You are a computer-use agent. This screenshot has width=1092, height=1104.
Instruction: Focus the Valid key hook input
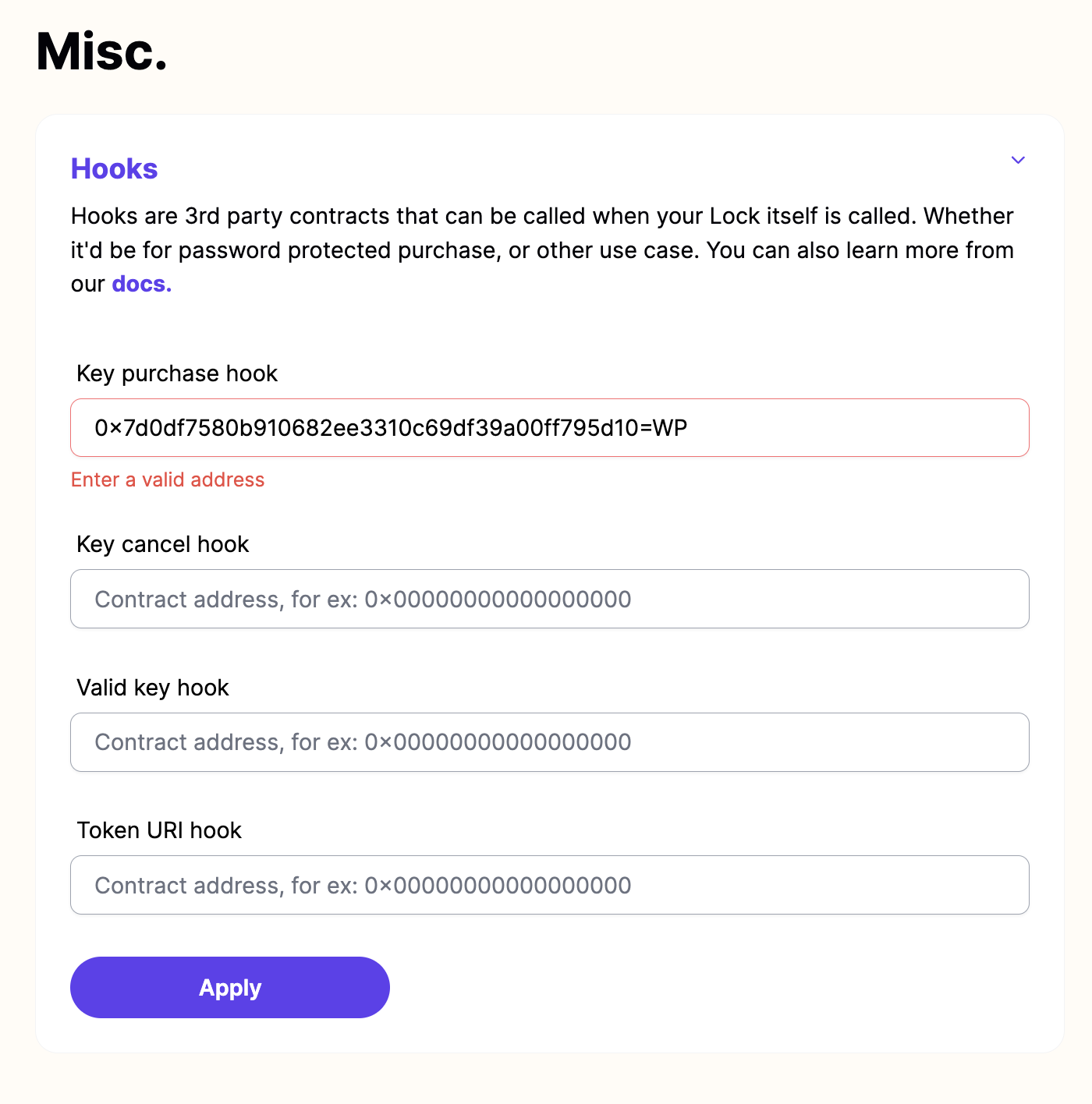[549, 742]
